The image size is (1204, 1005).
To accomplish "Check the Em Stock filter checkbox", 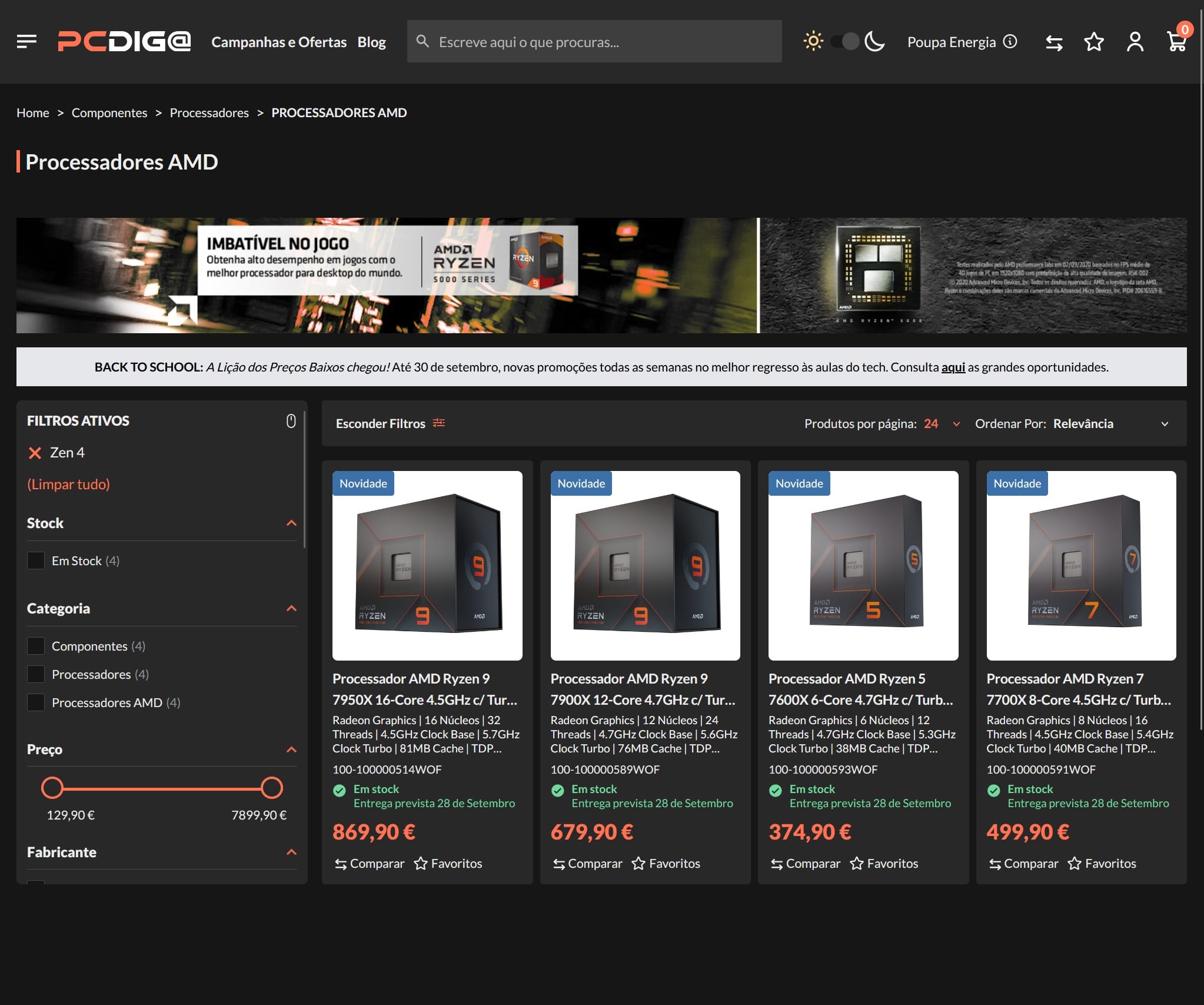I will point(36,560).
